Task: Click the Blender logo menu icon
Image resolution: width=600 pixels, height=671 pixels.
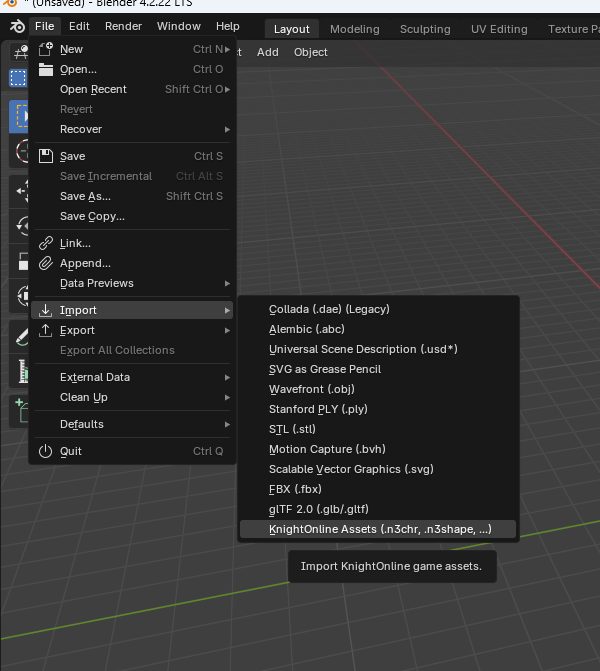Action: tap(17, 27)
